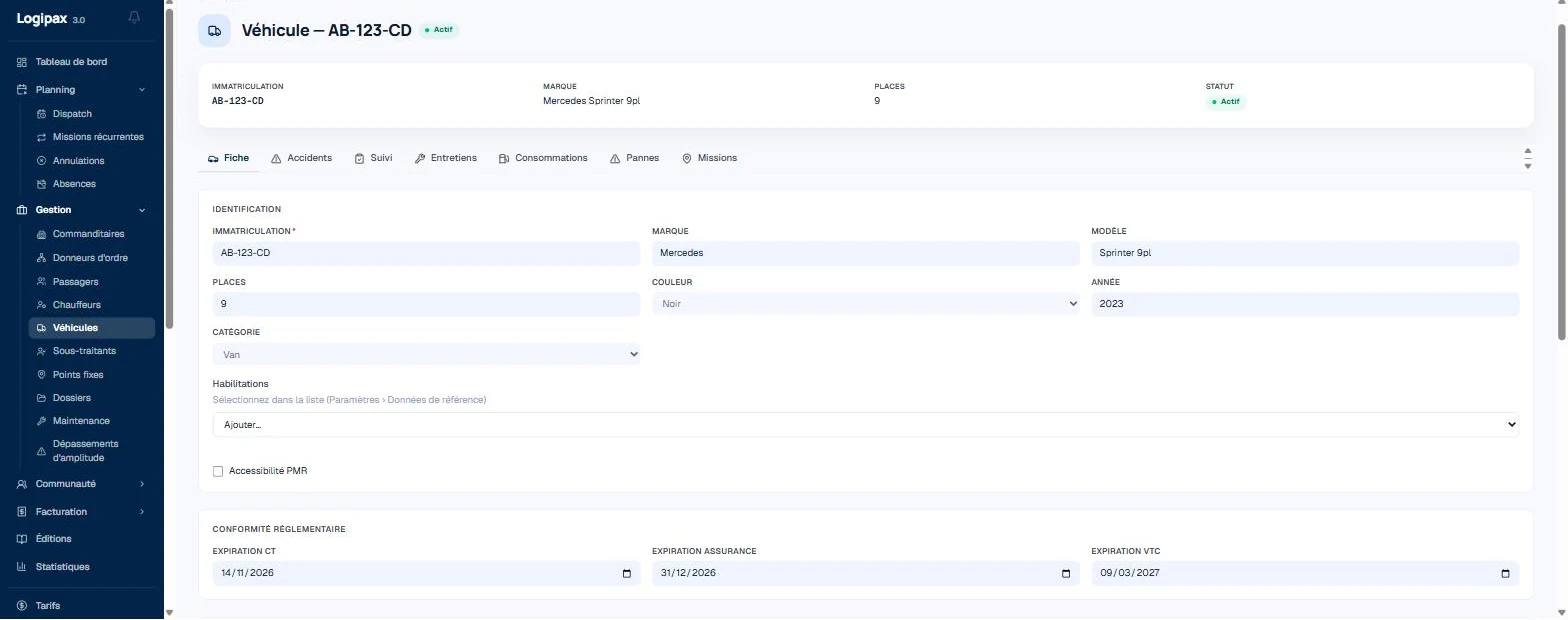Click the Passagers icon
This screenshot has height=620, width=1568.
pyautogui.click(x=41, y=282)
